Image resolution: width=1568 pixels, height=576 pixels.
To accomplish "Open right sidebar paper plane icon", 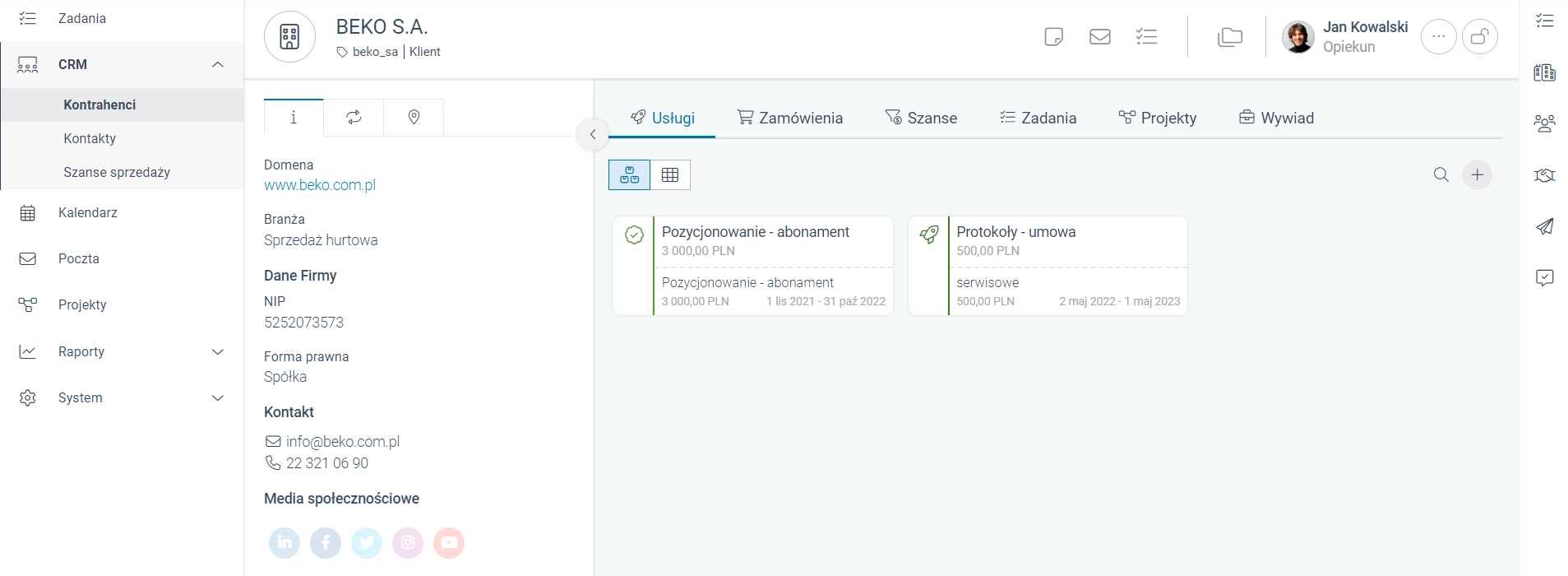I will pyautogui.click(x=1545, y=226).
